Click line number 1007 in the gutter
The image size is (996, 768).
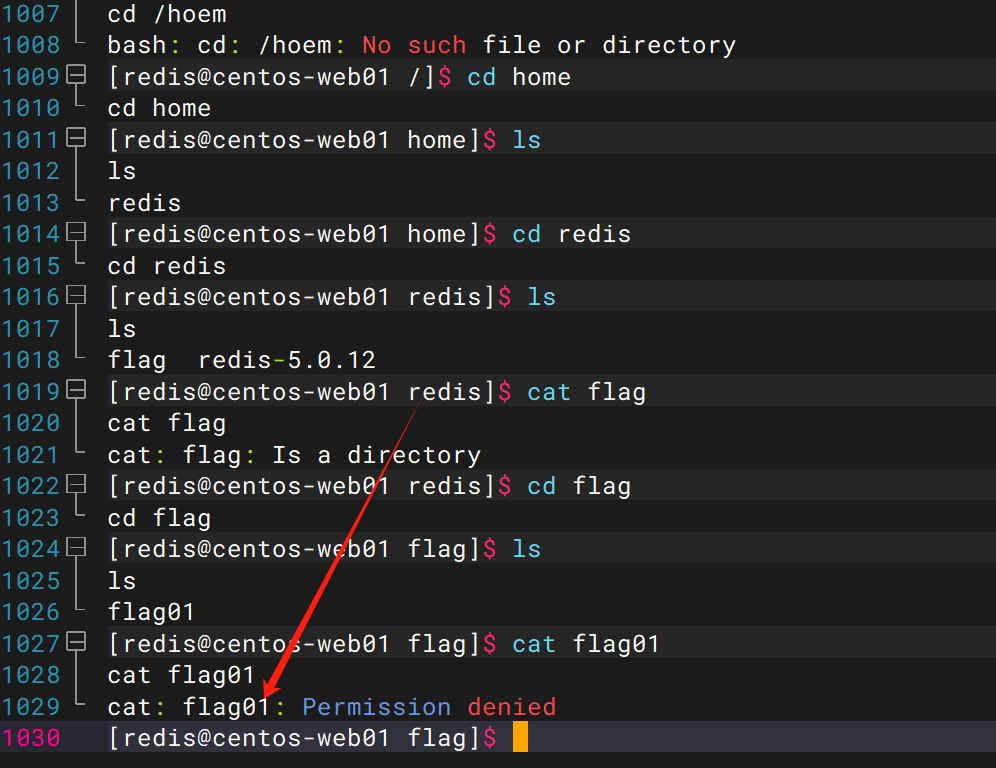coord(31,14)
